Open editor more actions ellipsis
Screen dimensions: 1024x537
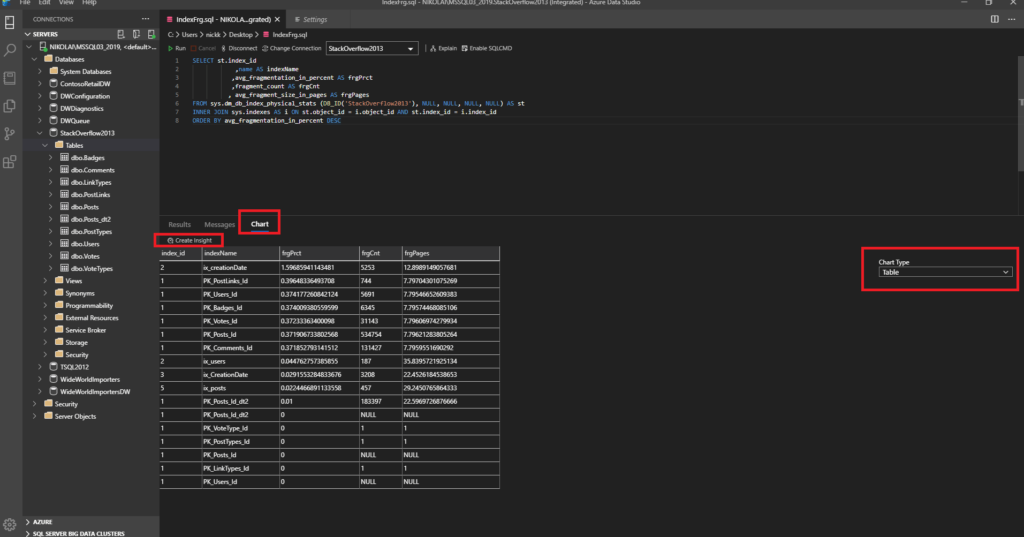tap(1011, 19)
